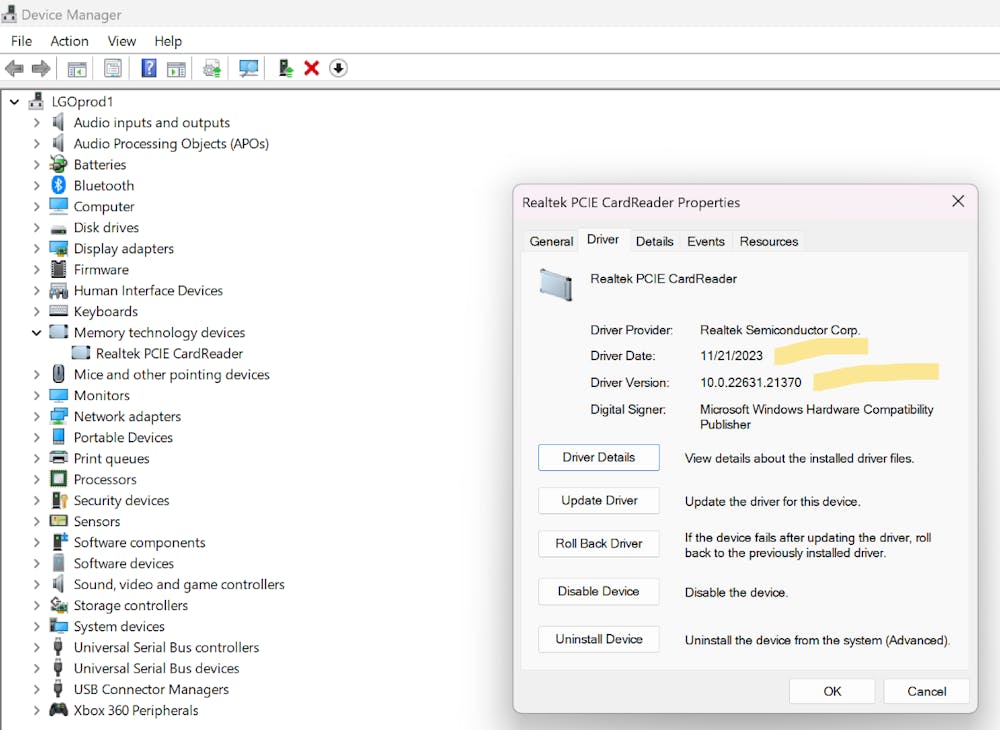
Task: Switch to the Resources tab
Action: pyautogui.click(x=768, y=241)
